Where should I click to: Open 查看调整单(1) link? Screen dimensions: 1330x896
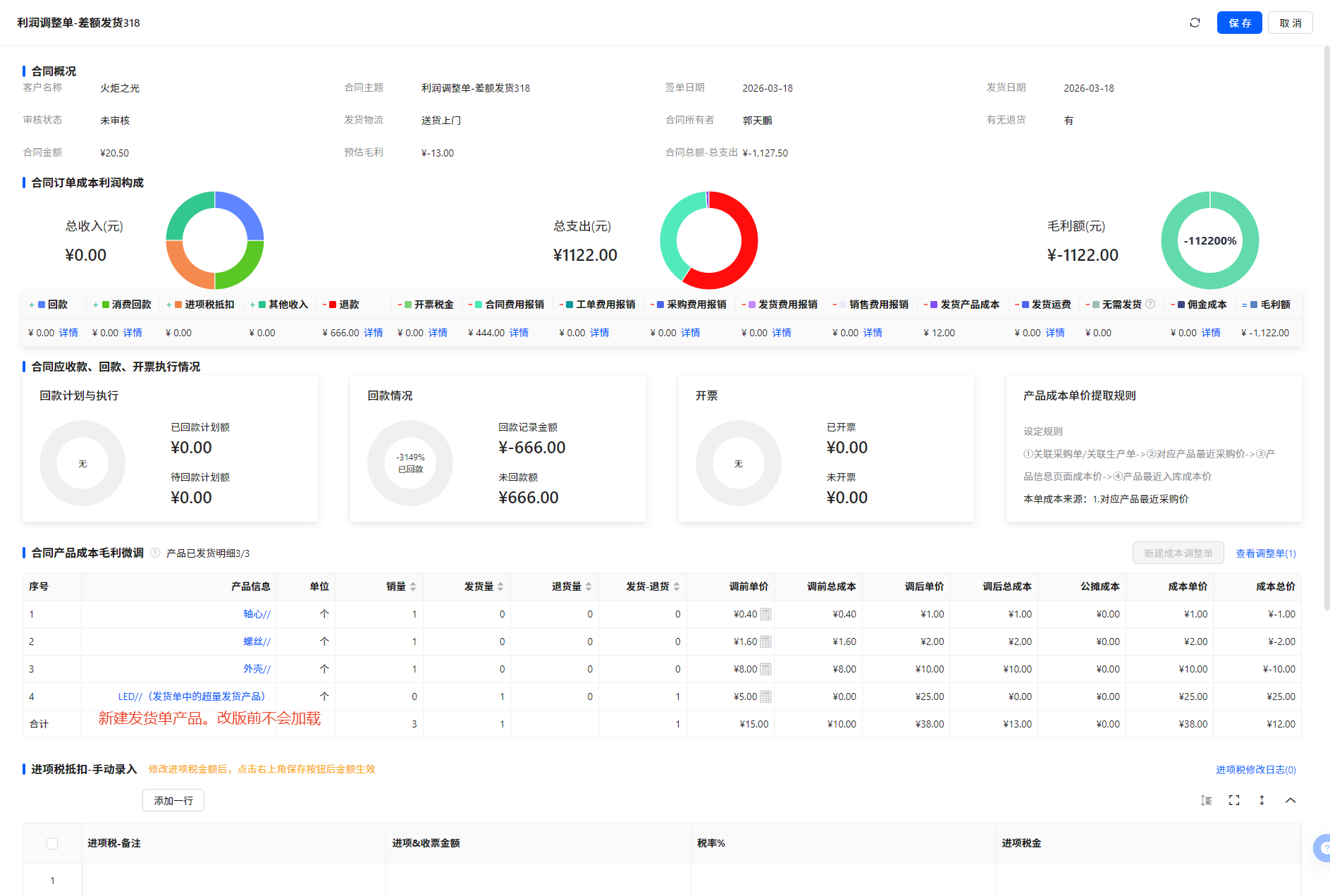1265,553
